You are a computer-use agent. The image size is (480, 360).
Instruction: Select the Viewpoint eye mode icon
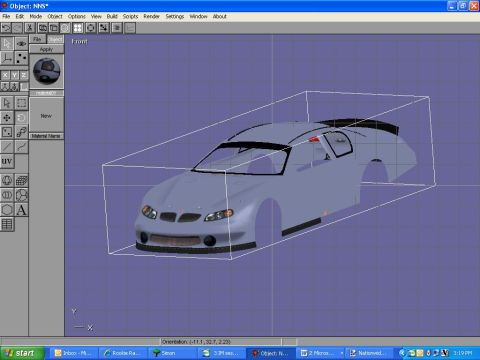tap(21, 44)
